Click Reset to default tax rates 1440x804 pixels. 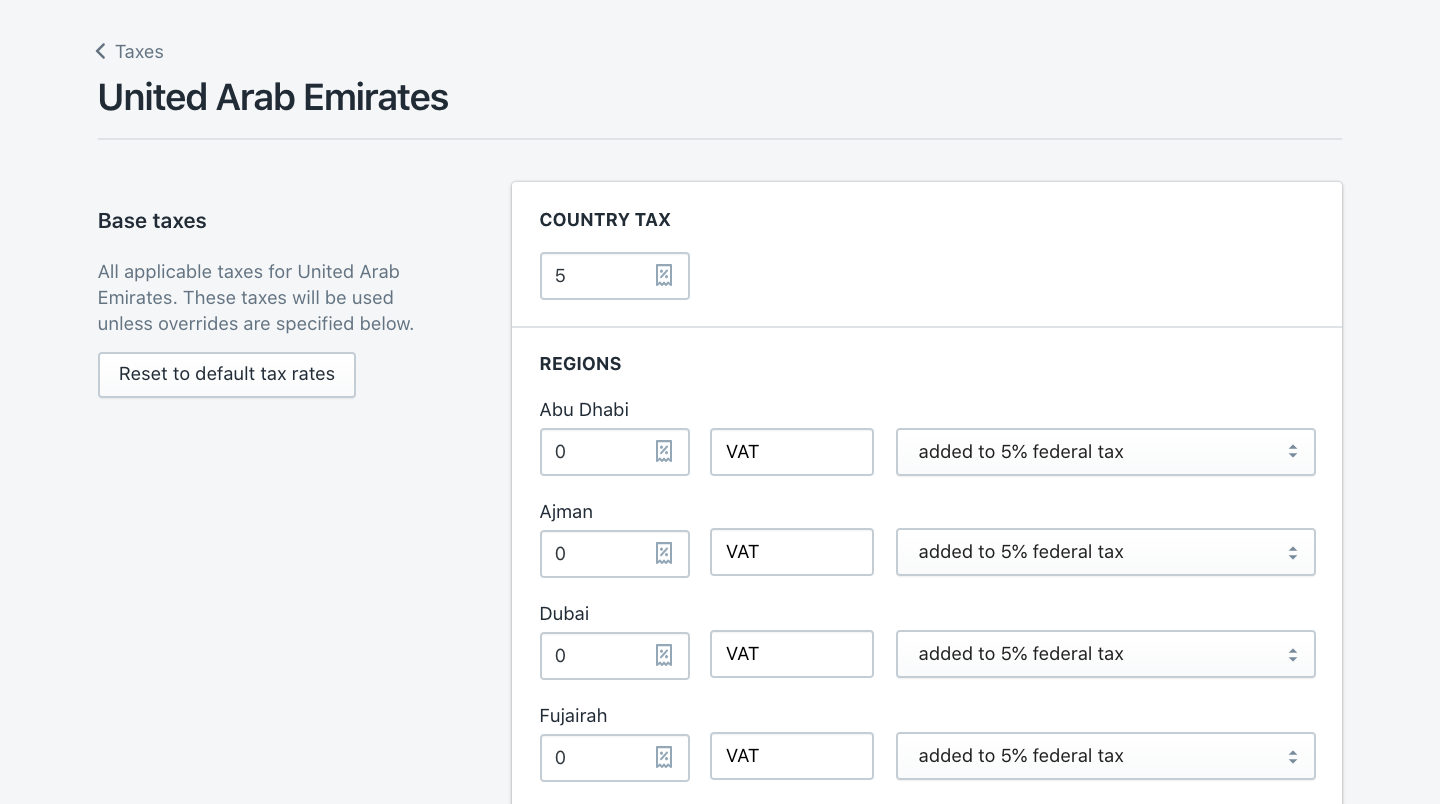tap(226, 374)
